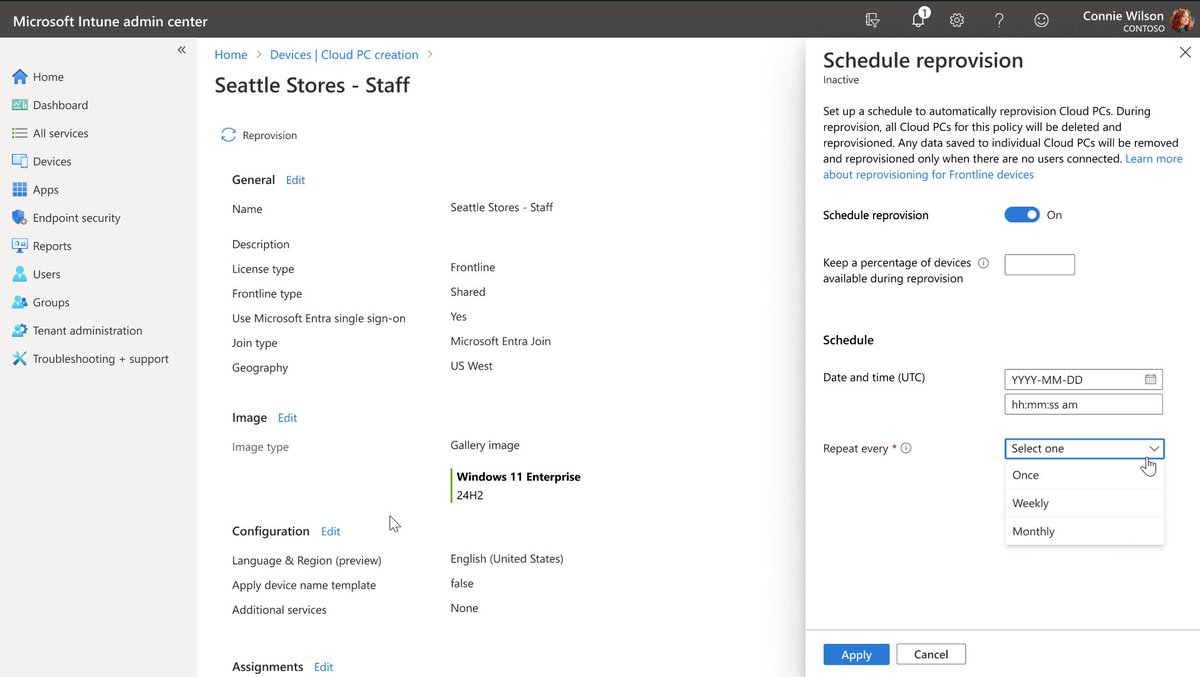Open Learn more about reprovisioning link
The image size is (1200, 677).
tap(1003, 166)
